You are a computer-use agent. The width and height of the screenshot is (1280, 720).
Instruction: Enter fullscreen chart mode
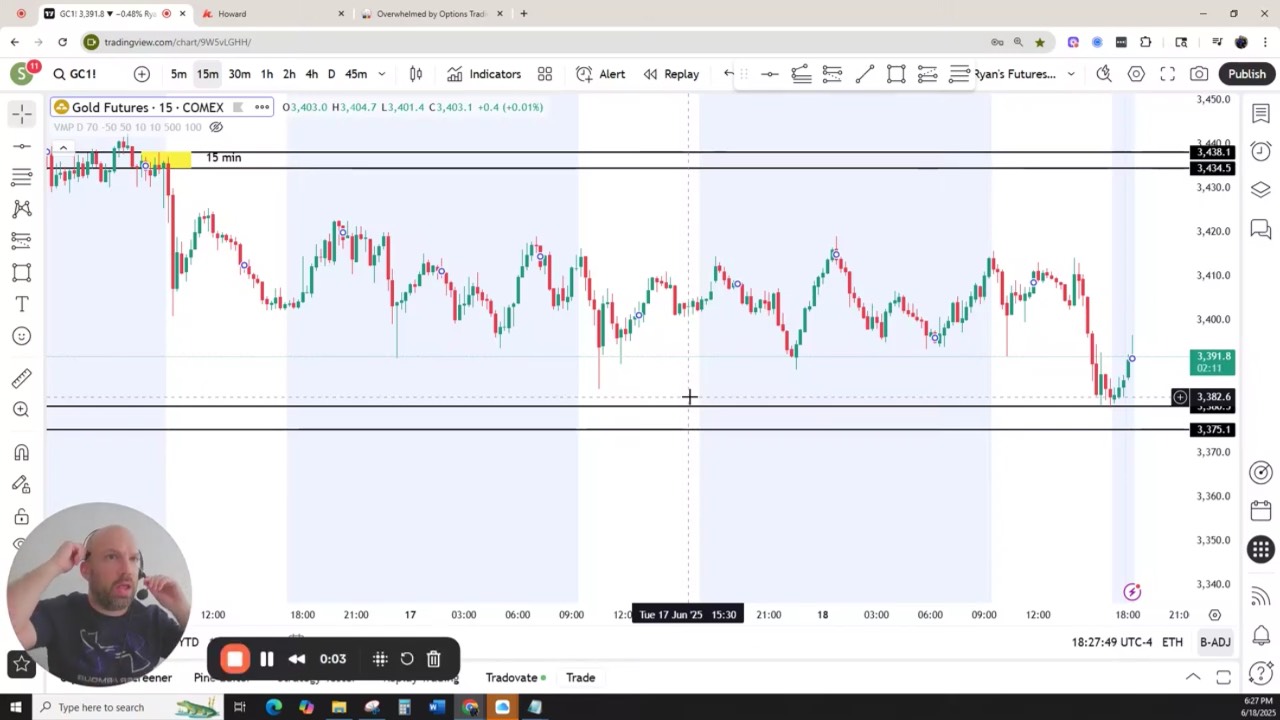[1167, 74]
